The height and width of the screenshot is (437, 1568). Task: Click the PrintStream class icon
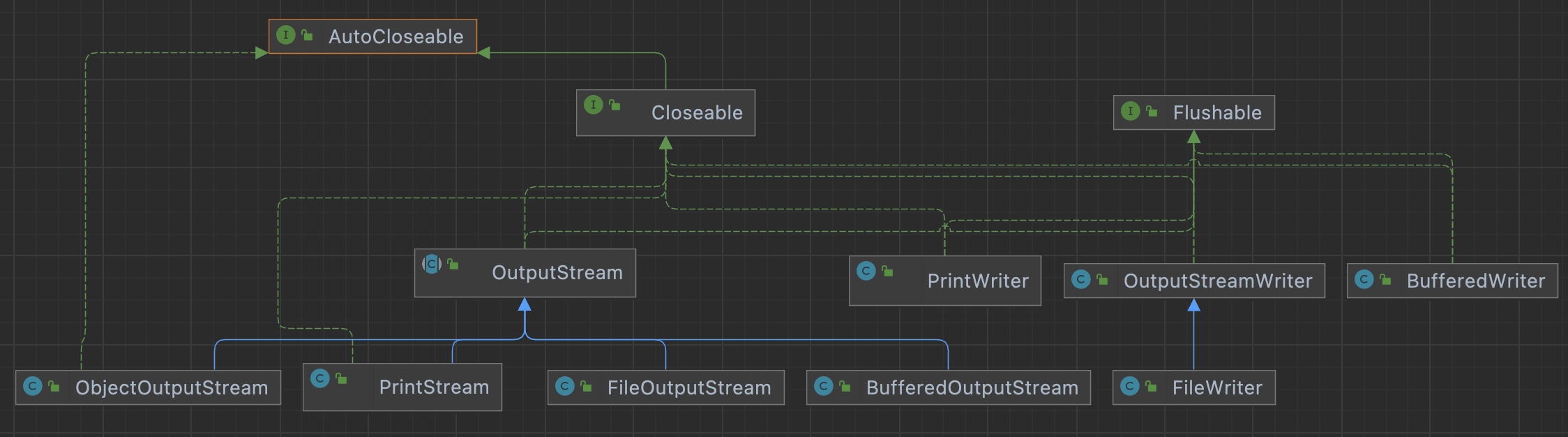(319, 378)
